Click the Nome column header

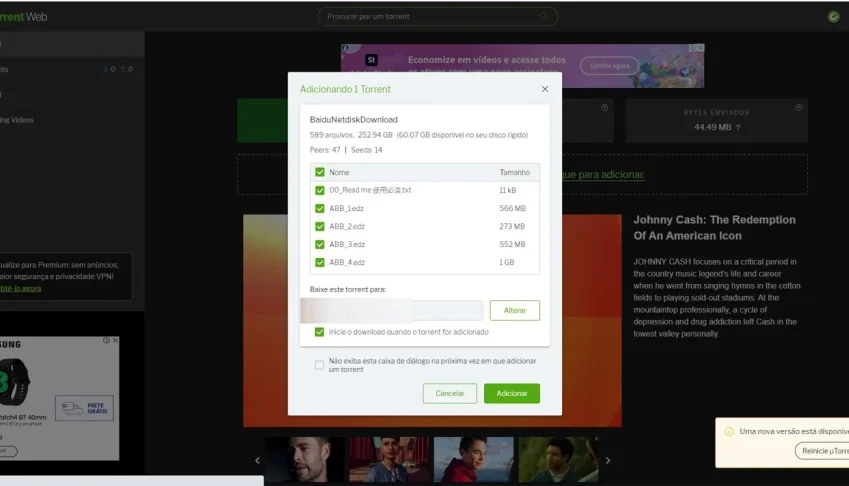point(339,172)
